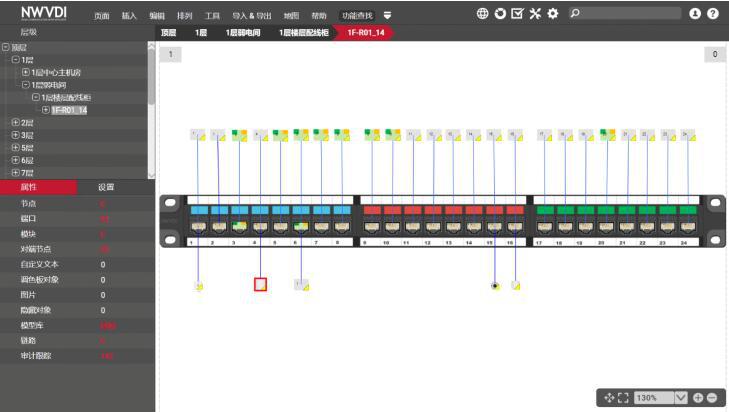Open settings with the gear icon
Viewport: 729px width, 412px height.
click(552, 14)
